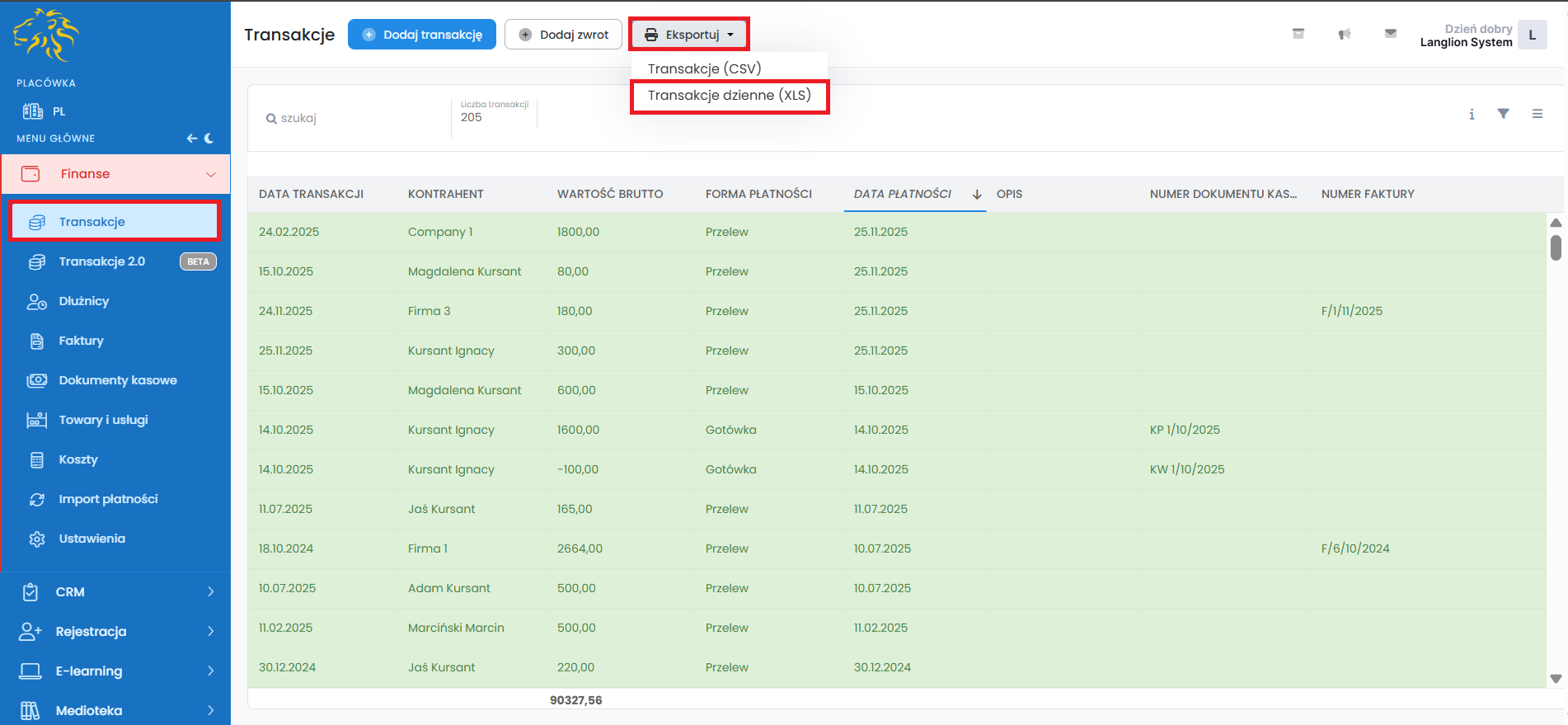Toggle dark mode with the moon icon
This screenshot has width=1568, height=725.
(209, 139)
